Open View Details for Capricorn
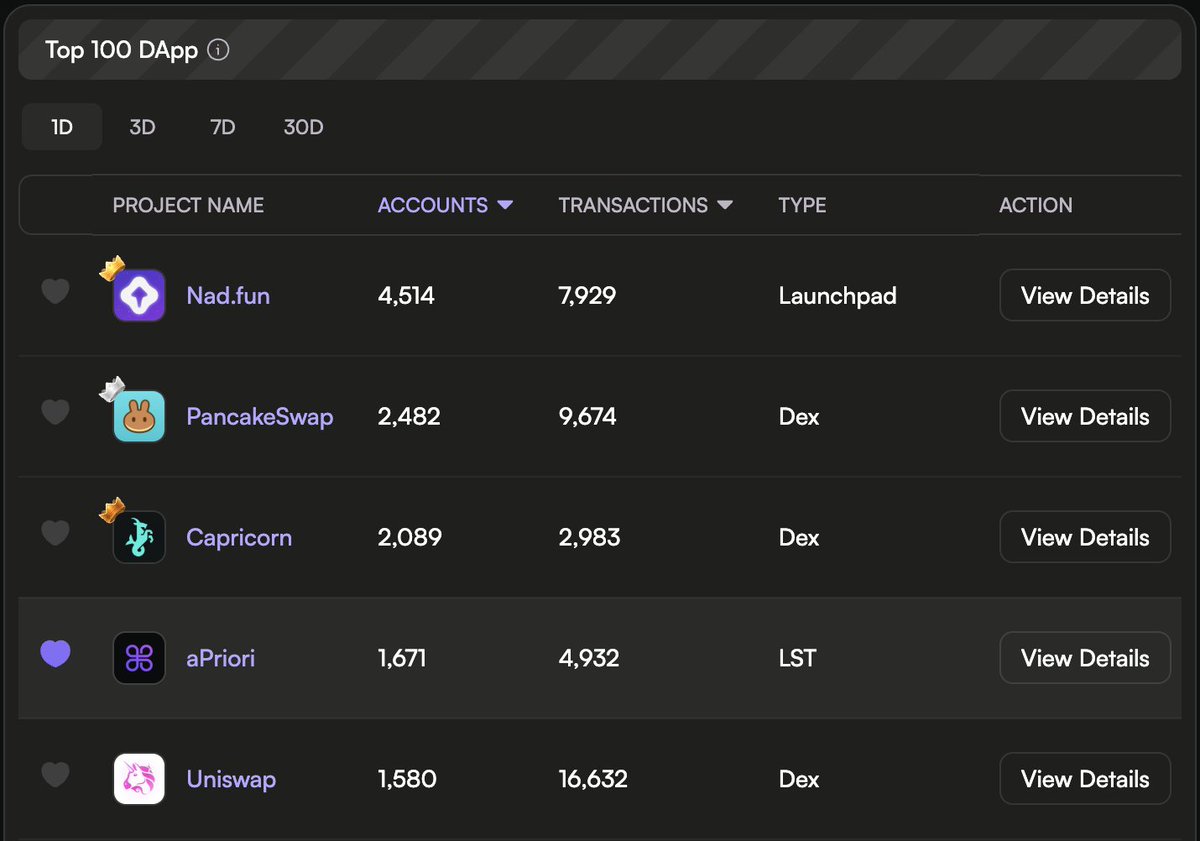The width and height of the screenshot is (1200, 841). click(1085, 537)
